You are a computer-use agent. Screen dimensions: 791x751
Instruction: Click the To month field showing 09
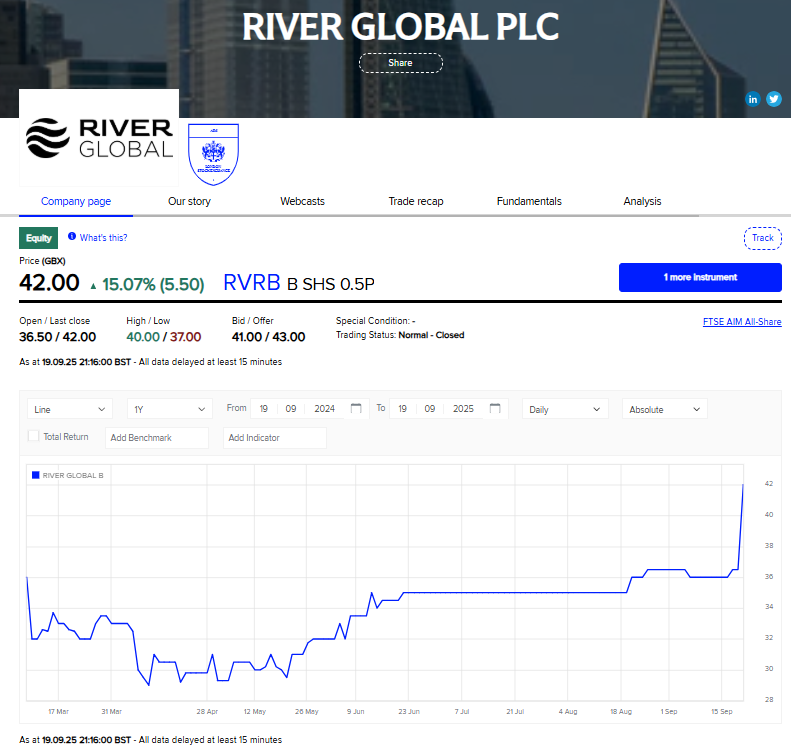pos(429,409)
